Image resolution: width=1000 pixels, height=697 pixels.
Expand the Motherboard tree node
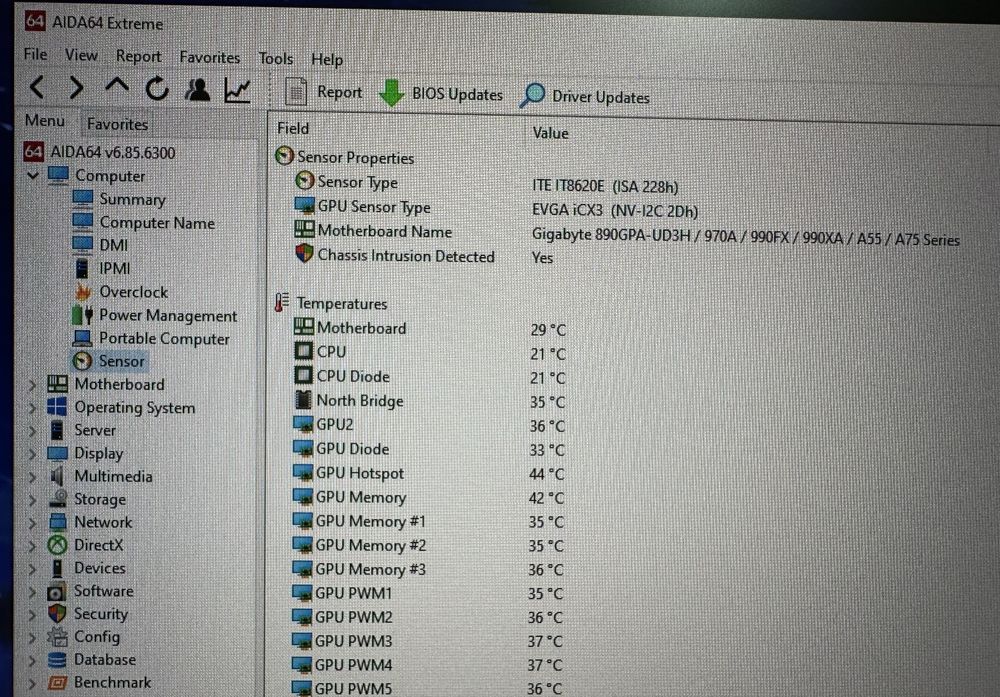point(33,385)
